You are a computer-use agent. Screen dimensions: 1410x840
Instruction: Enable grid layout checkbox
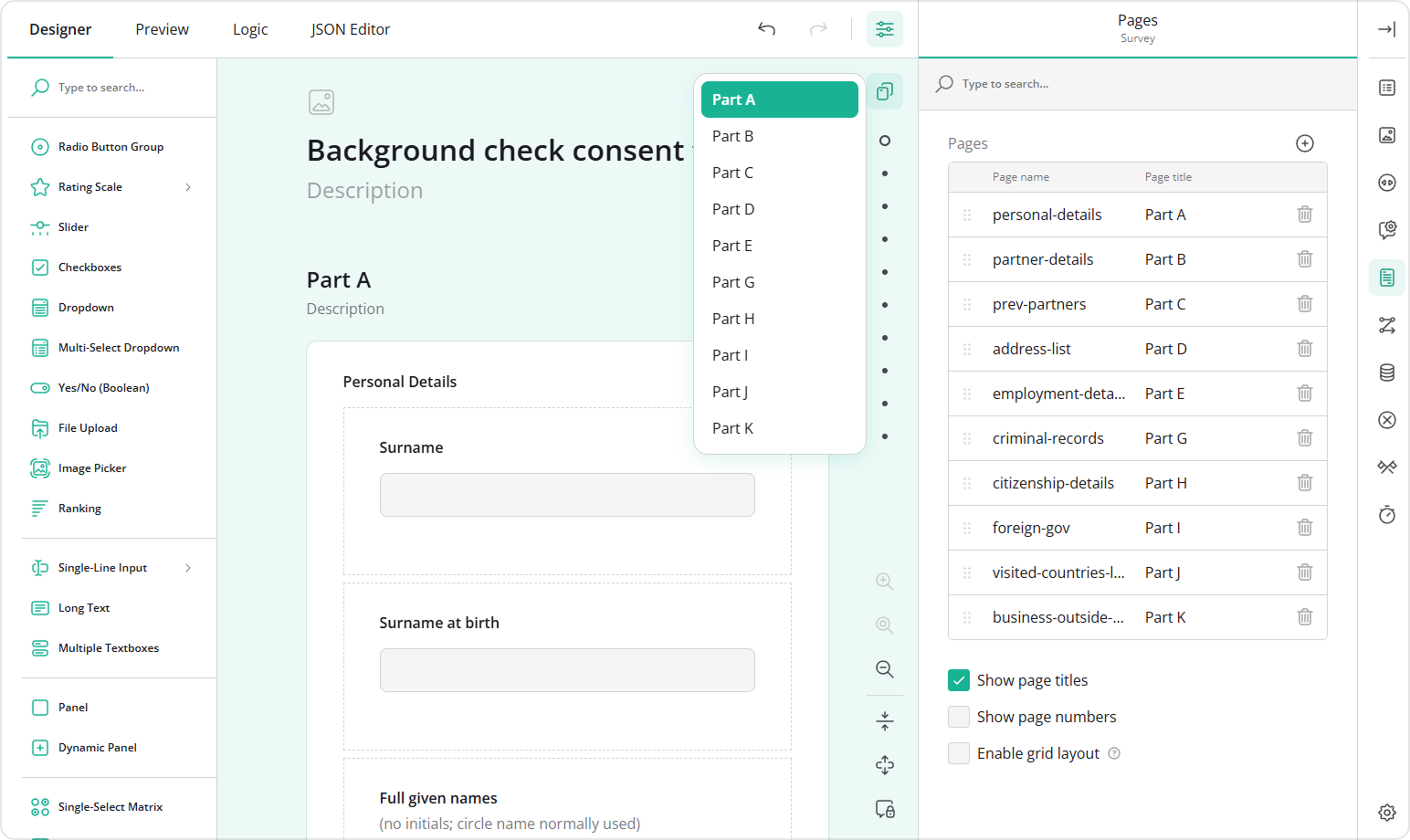[x=959, y=753]
